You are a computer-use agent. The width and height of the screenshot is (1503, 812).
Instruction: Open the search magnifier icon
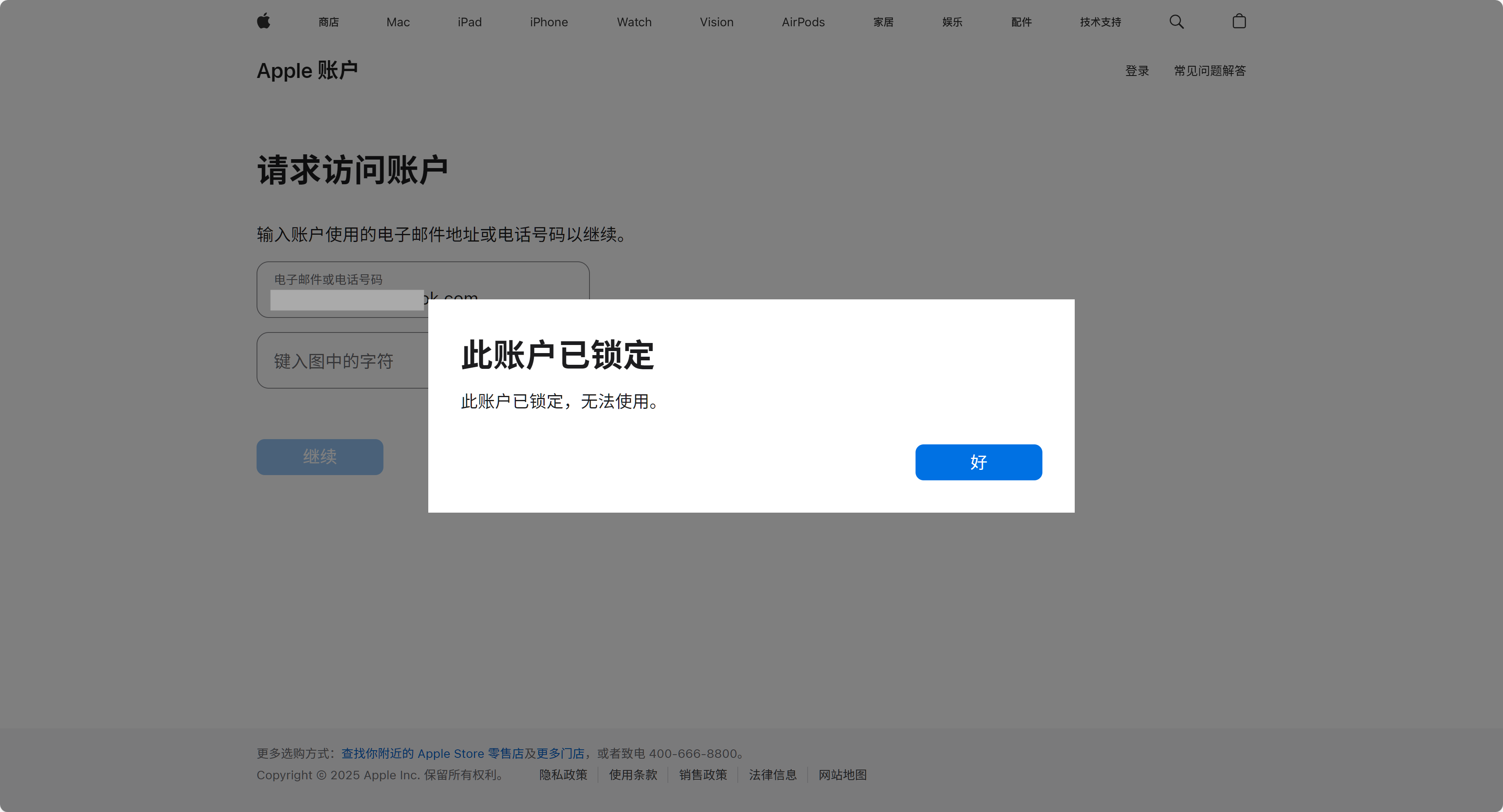[1176, 21]
